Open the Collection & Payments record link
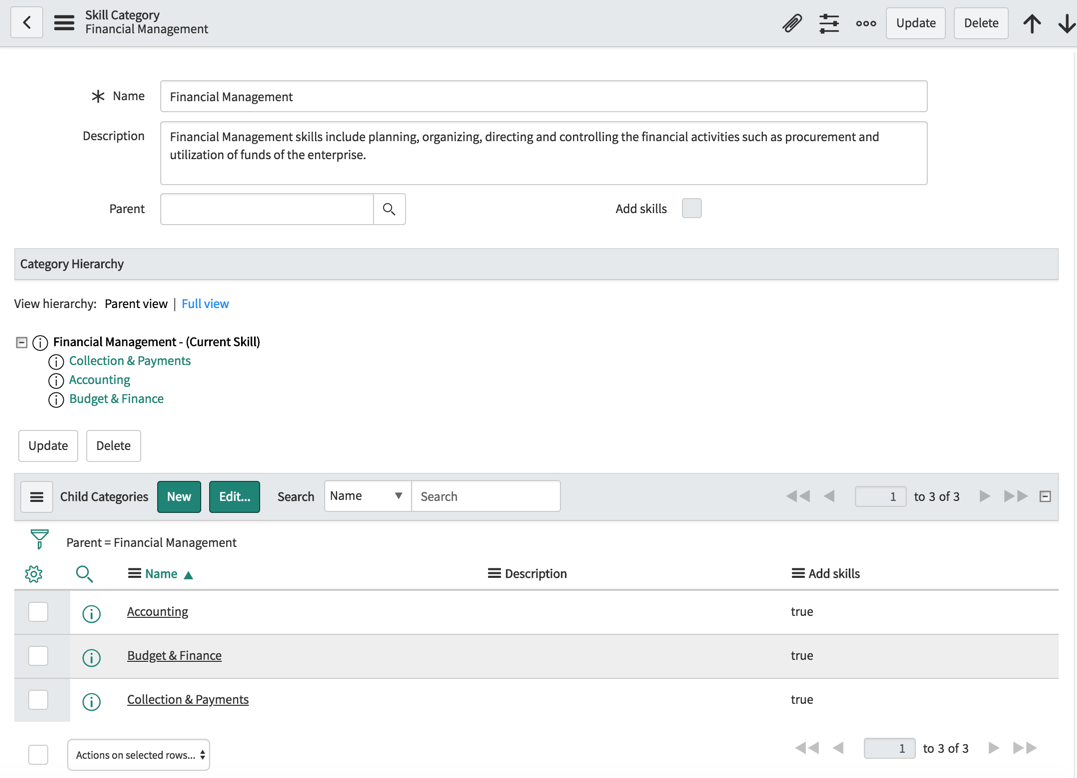 (x=188, y=700)
